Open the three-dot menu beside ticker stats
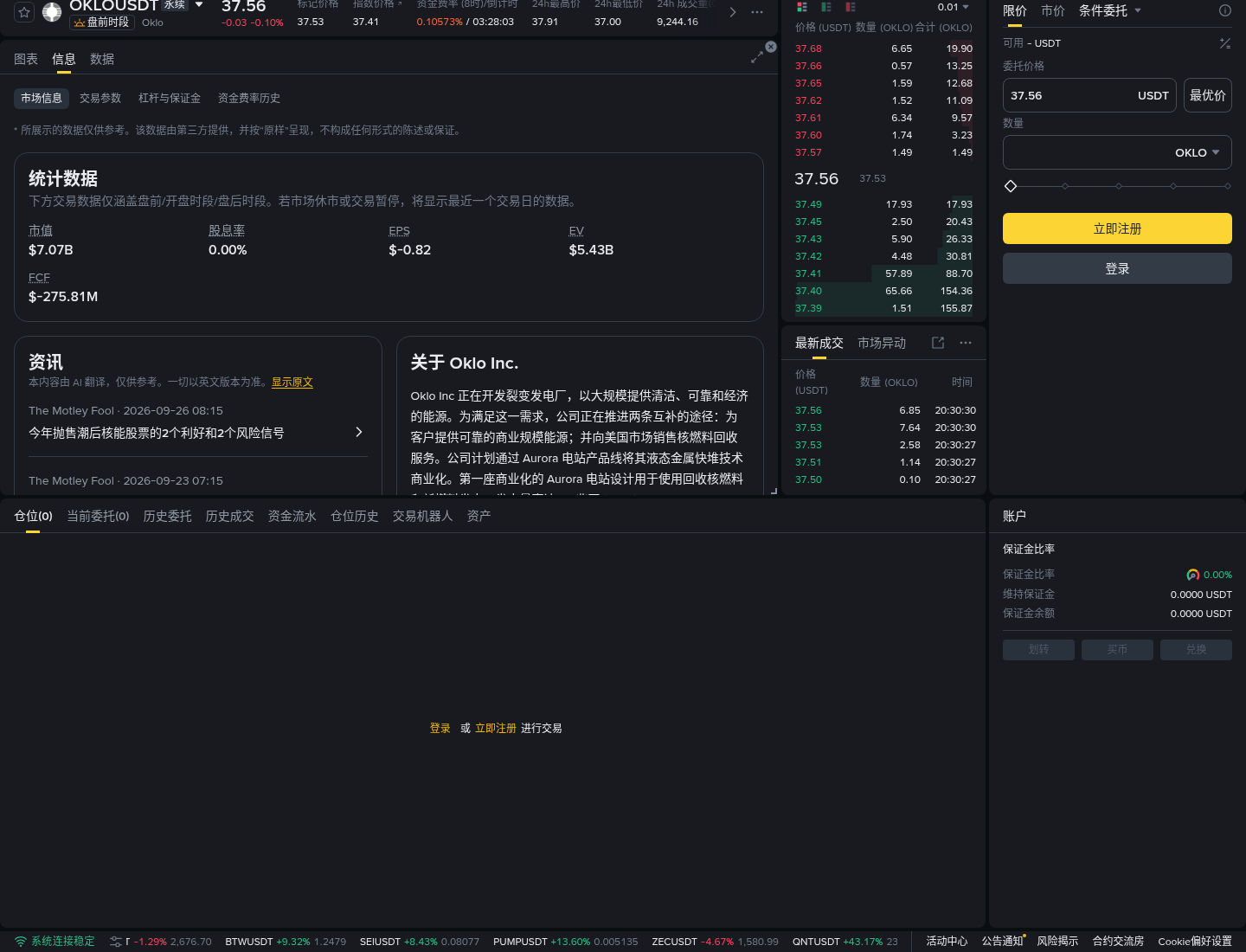This screenshot has width=1246, height=952. tap(757, 12)
